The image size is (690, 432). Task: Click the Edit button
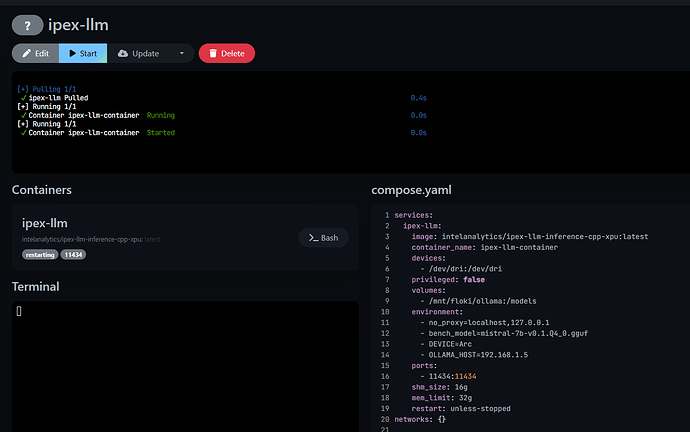click(36, 53)
